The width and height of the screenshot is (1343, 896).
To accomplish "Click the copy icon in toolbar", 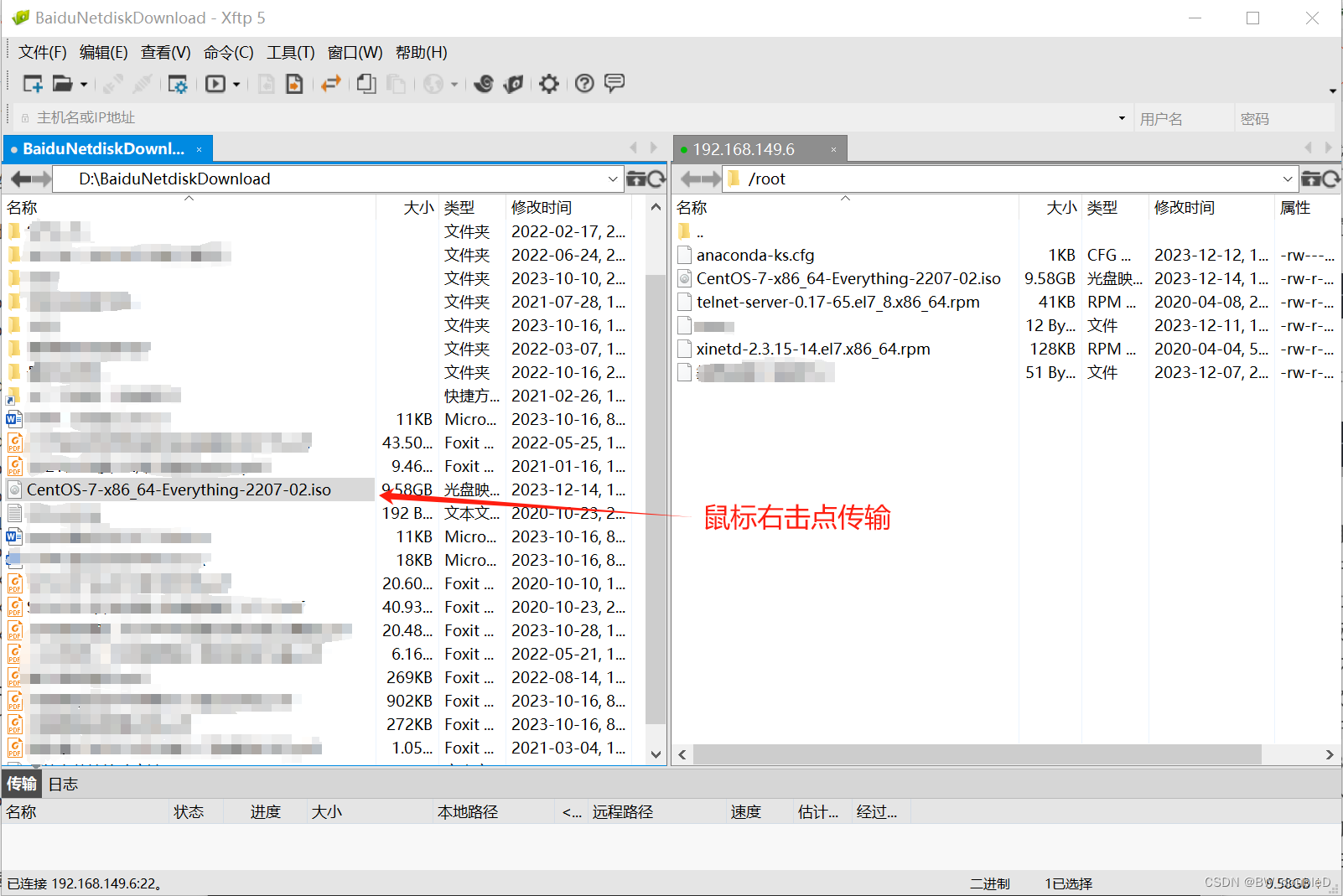I will 366,84.
